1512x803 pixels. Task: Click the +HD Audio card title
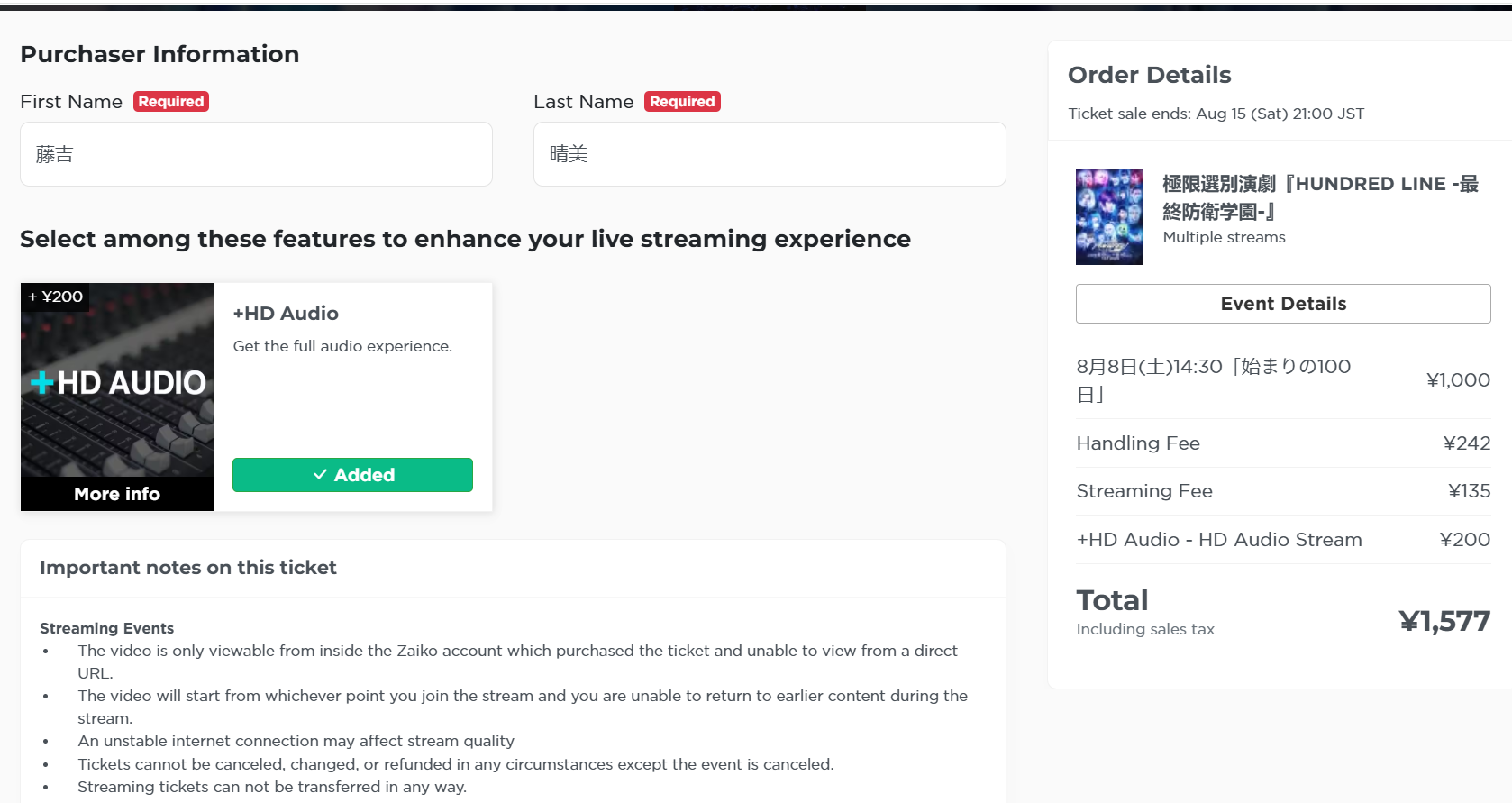[x=286, y=314]
